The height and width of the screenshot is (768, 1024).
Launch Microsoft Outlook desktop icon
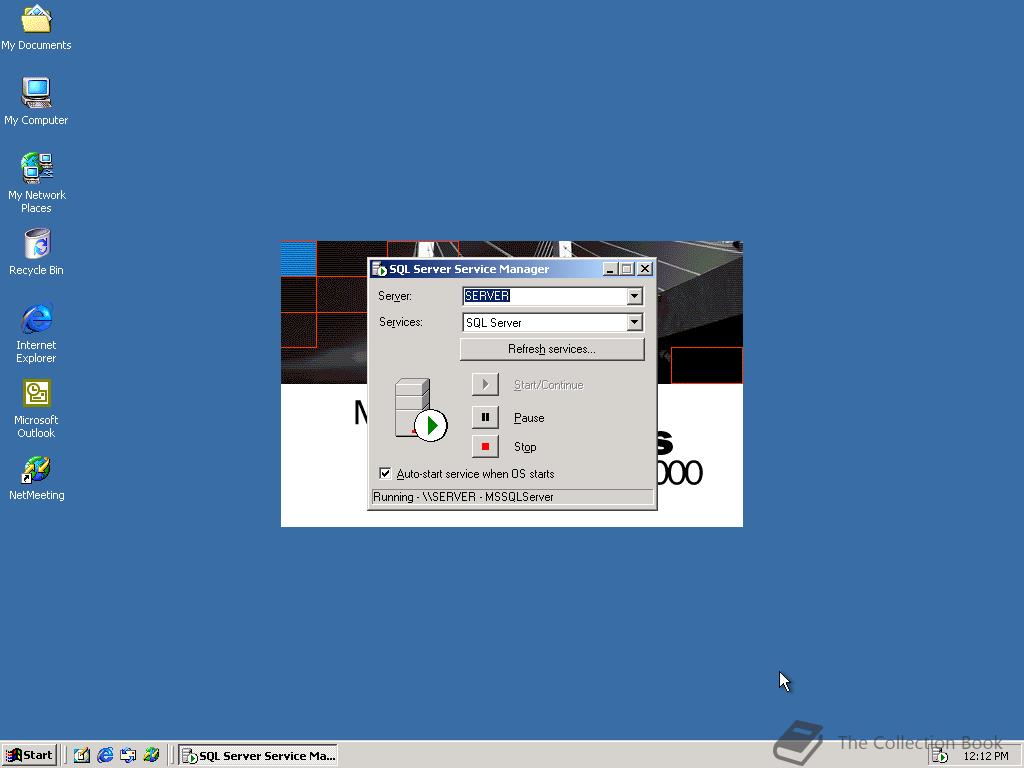tap(36, 409)
